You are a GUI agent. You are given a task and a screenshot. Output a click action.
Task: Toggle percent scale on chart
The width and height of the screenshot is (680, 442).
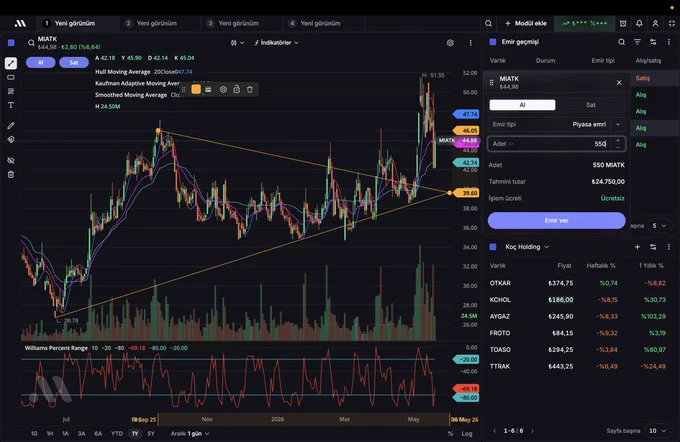pos(450,433)
